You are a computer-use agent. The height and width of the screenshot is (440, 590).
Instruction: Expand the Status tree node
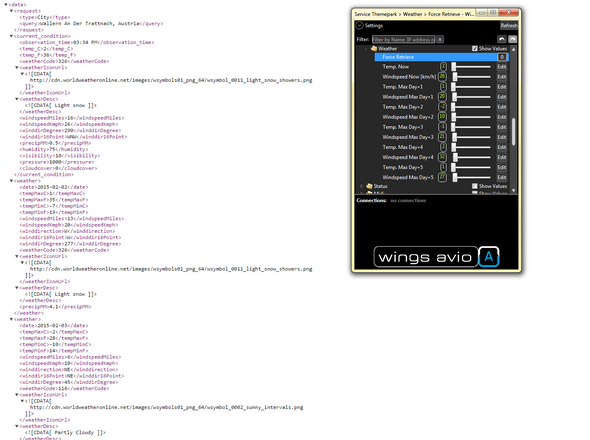(362, 186)
